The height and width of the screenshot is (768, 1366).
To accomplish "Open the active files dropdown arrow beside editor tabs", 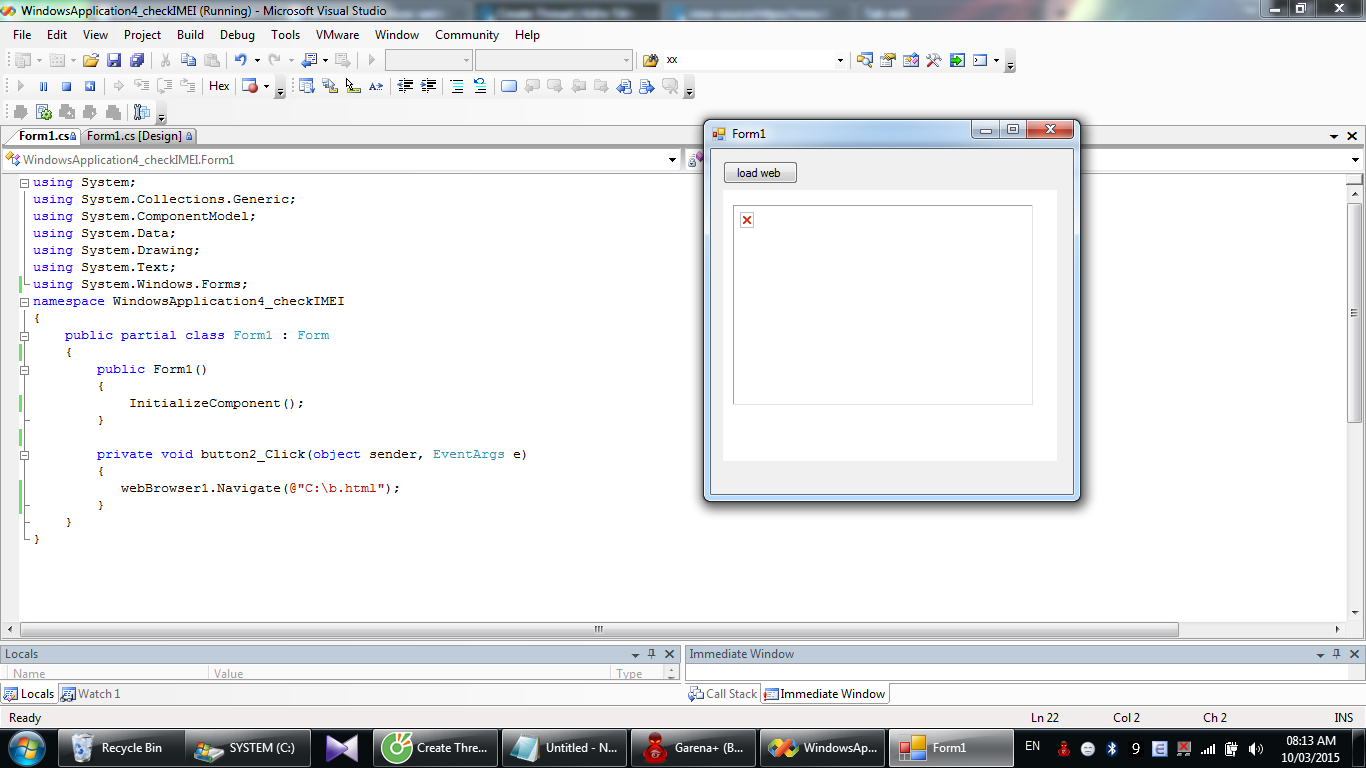I will (x=1334, y=136).
